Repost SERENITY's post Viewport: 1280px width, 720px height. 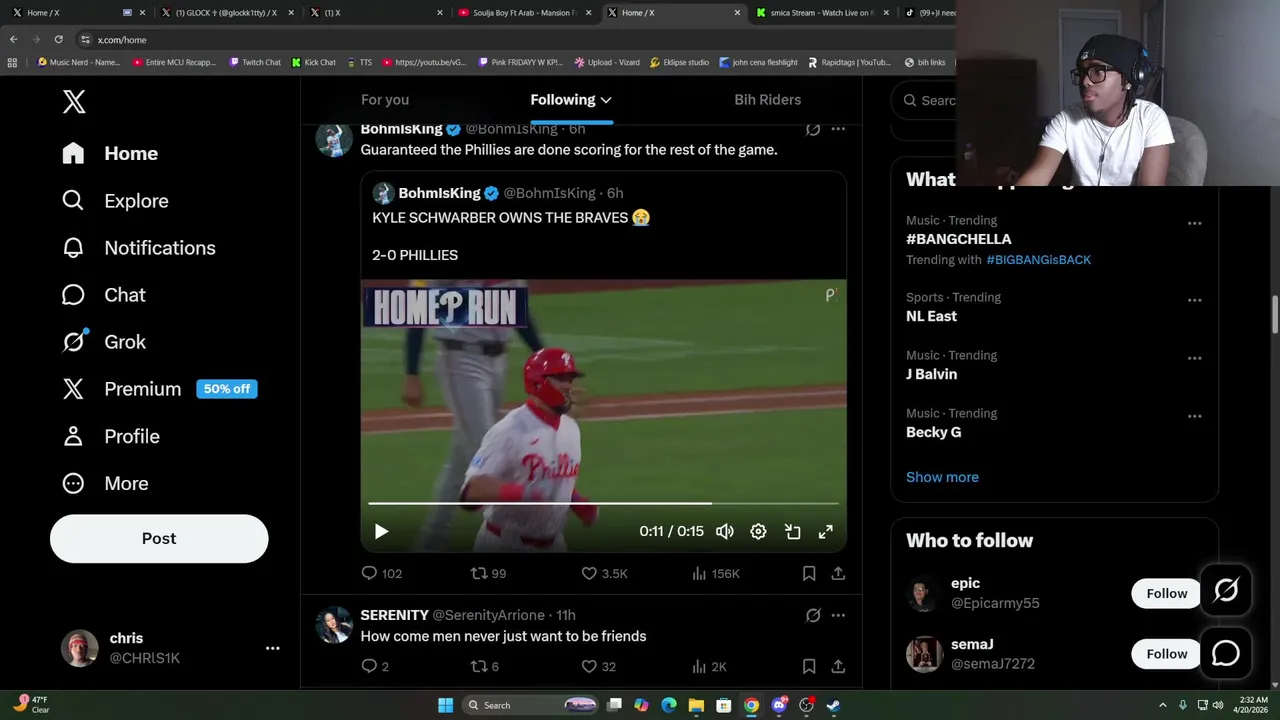485,666
